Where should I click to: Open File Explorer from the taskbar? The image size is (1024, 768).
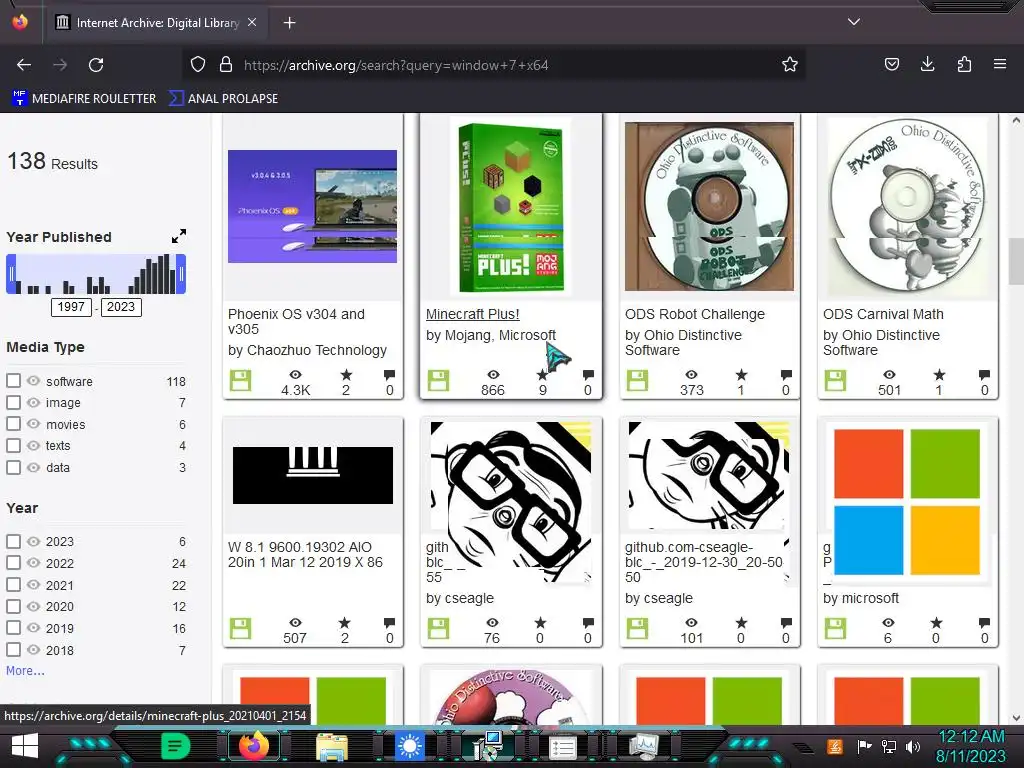[332, 746]
